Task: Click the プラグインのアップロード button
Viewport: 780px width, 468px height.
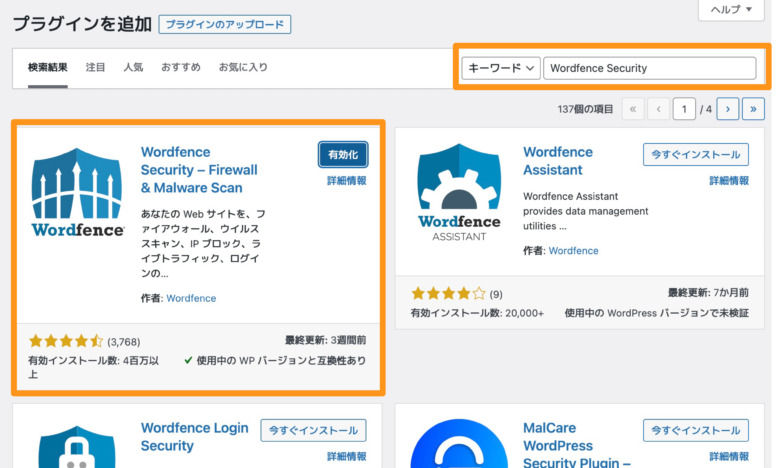Action: 225,24
